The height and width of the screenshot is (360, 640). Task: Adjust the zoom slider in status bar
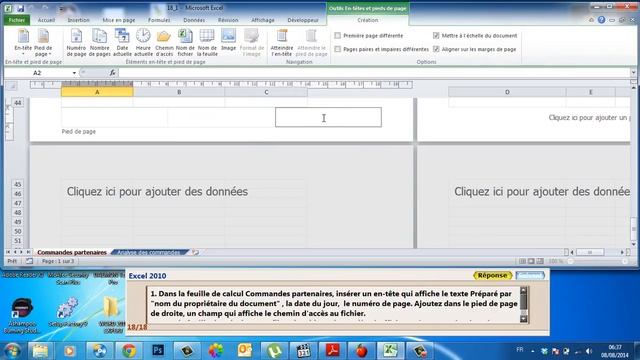(598, 261)
